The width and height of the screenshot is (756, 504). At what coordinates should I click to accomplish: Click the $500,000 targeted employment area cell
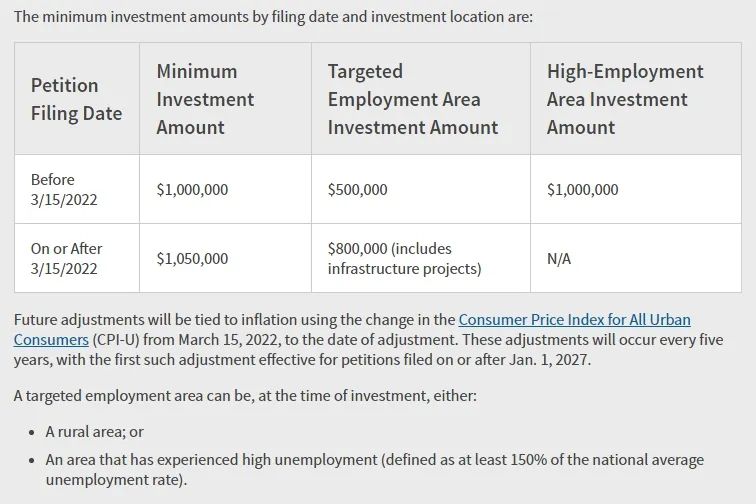click(421, 189)
